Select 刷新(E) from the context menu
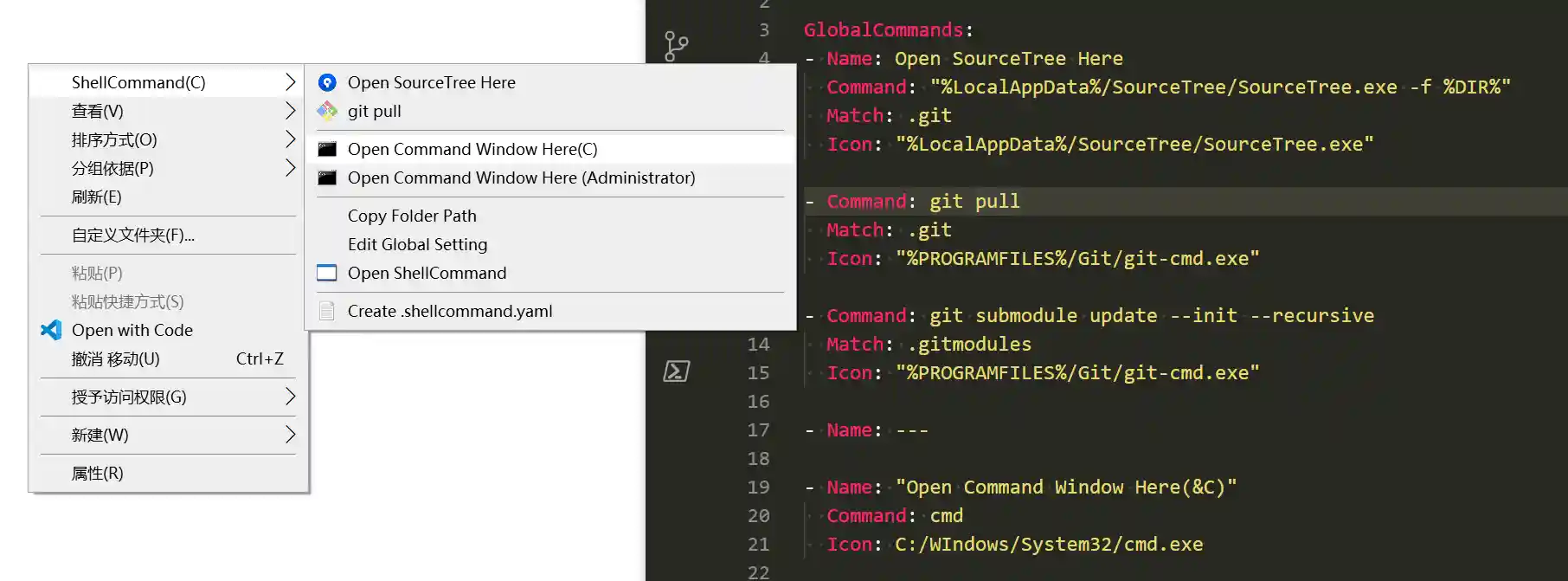 click(x=98, y=197)
